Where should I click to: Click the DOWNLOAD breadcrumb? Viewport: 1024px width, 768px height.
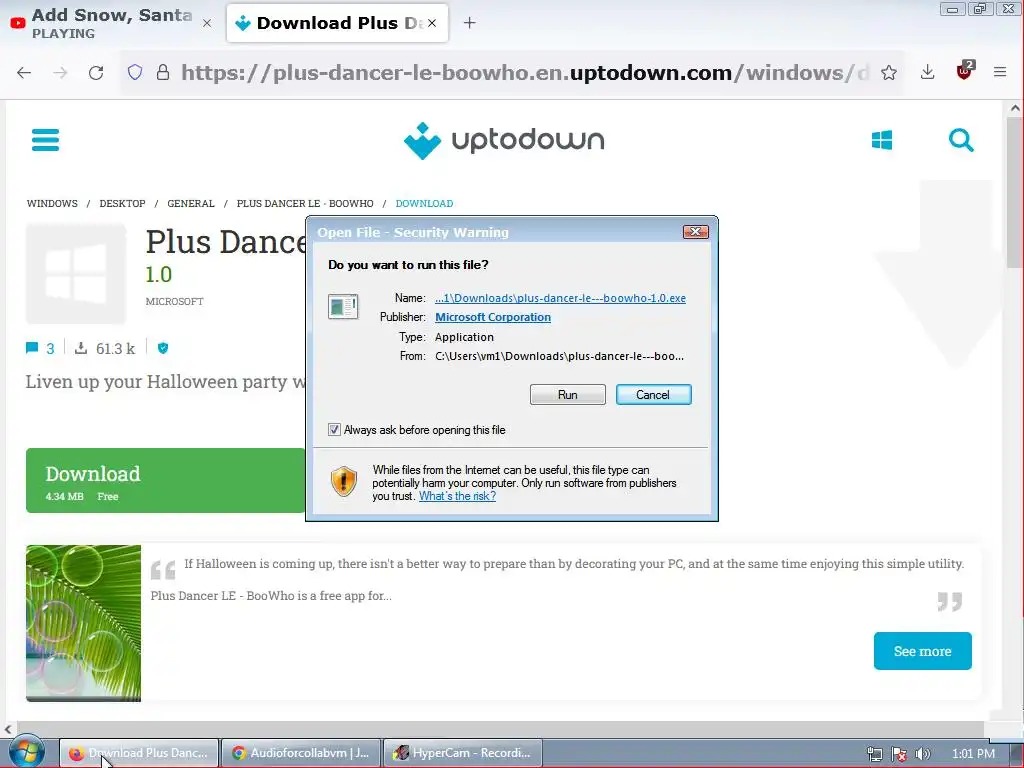click(424, 204)
